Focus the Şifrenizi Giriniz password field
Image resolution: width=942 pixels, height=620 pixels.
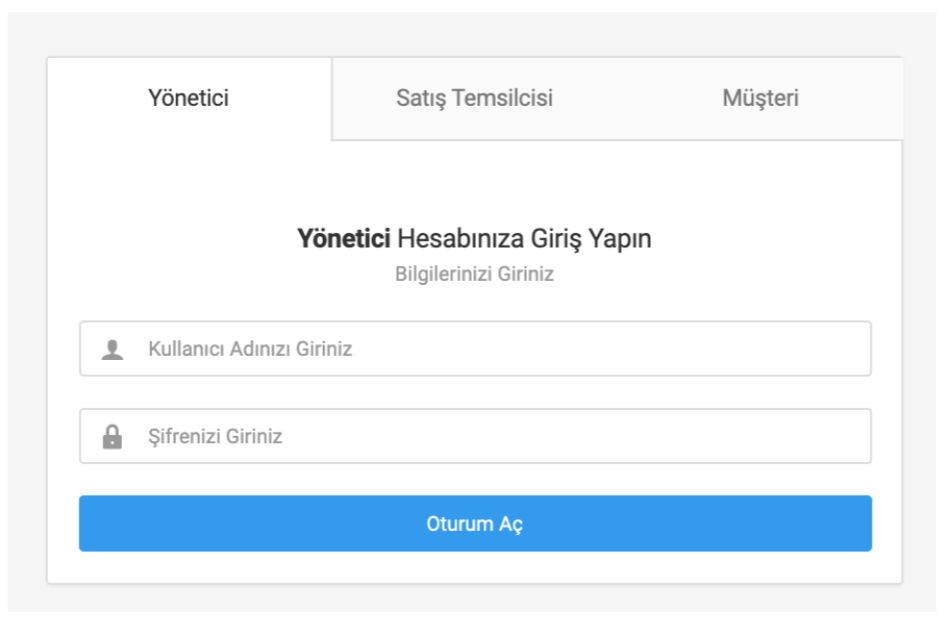(475, 436)
